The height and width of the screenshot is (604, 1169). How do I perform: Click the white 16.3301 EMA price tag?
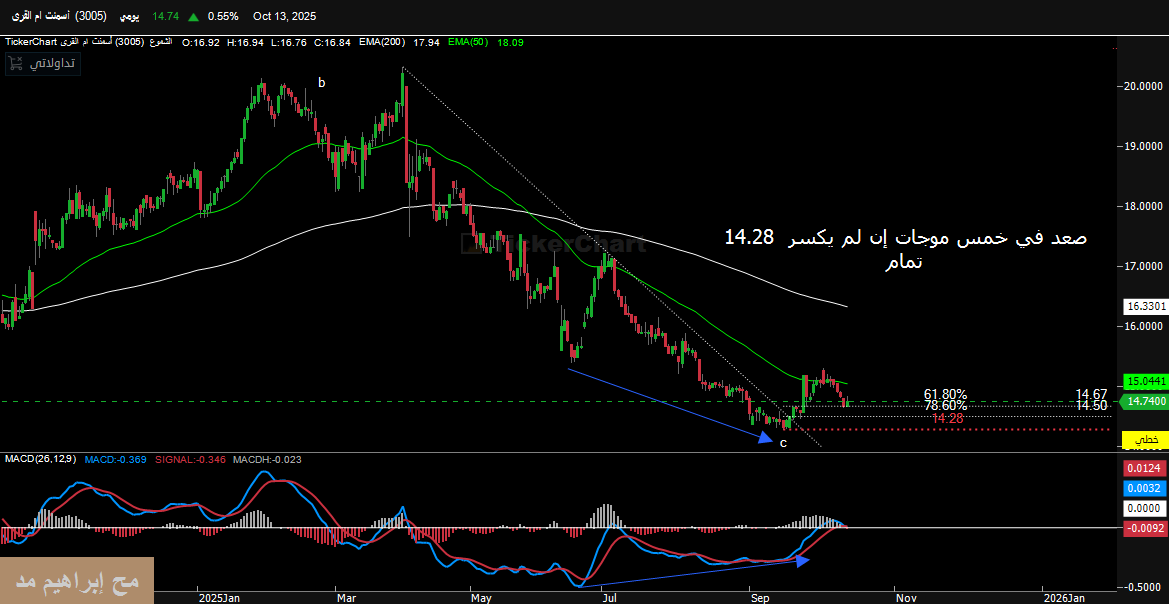pos(1142,306)
